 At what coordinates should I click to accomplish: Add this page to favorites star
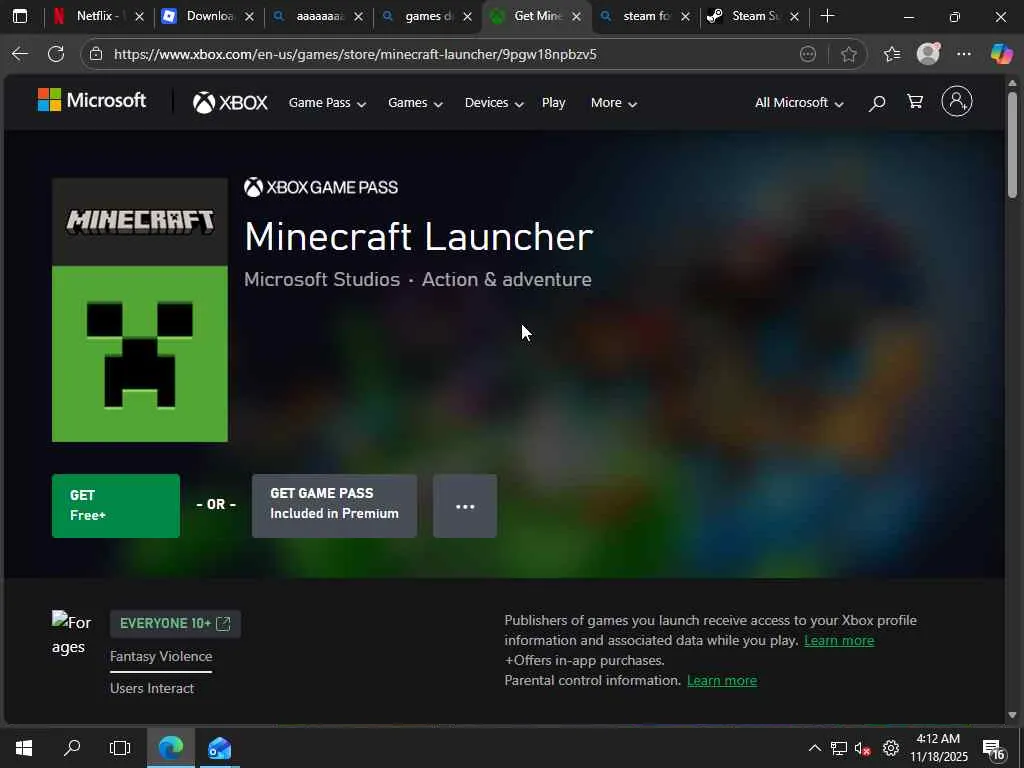[848, 54]
